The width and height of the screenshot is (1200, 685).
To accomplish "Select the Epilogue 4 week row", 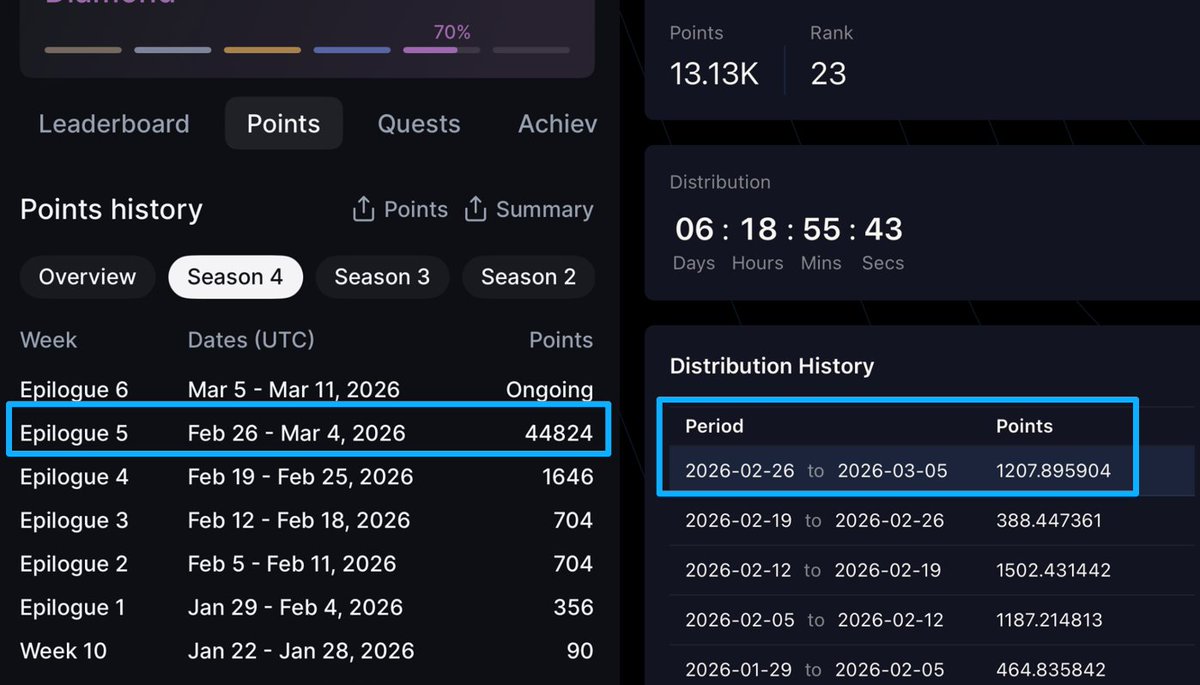I will [307, 477].
